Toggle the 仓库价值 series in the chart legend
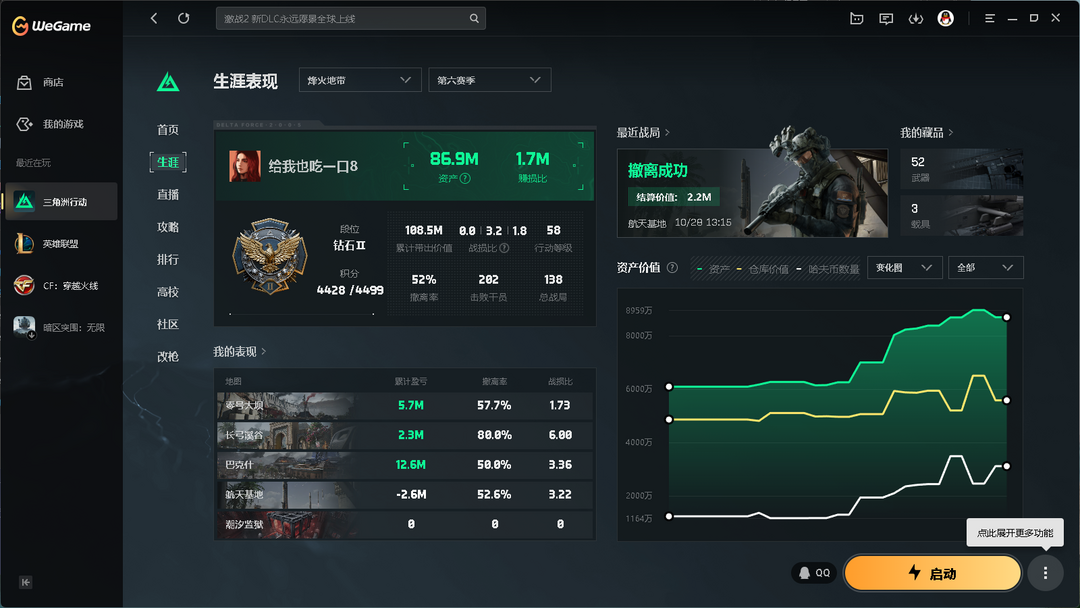Screen dimensions: 1080x608 pyautogui.click(x=769, y=267)
